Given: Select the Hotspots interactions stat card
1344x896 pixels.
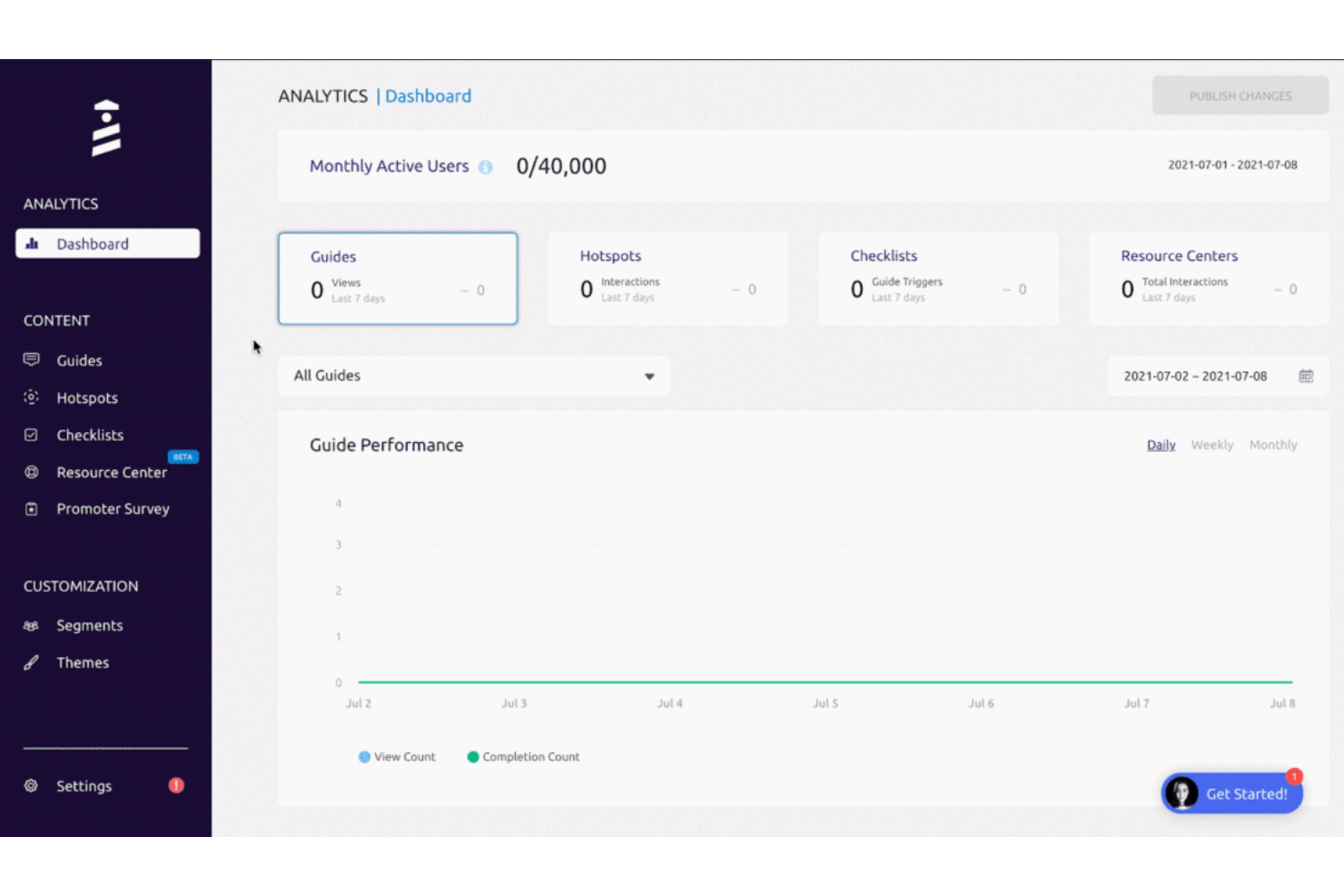Looking at the screenshot, I should (667, 279).
